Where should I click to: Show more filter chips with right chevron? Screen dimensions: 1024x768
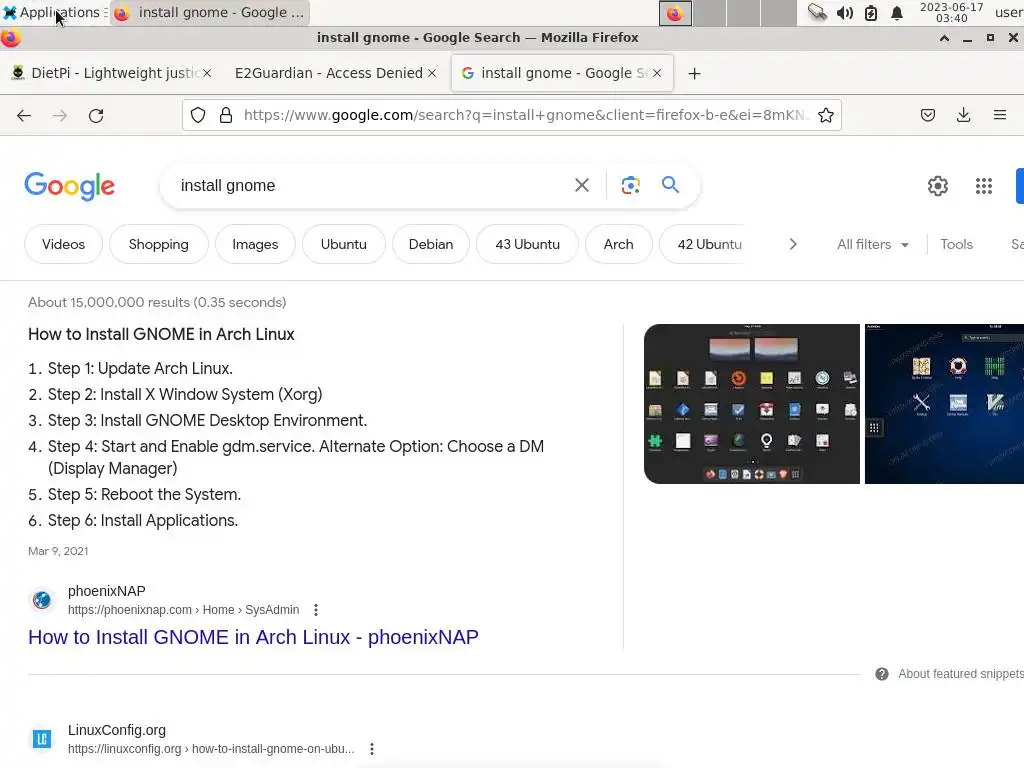[793, 244]
